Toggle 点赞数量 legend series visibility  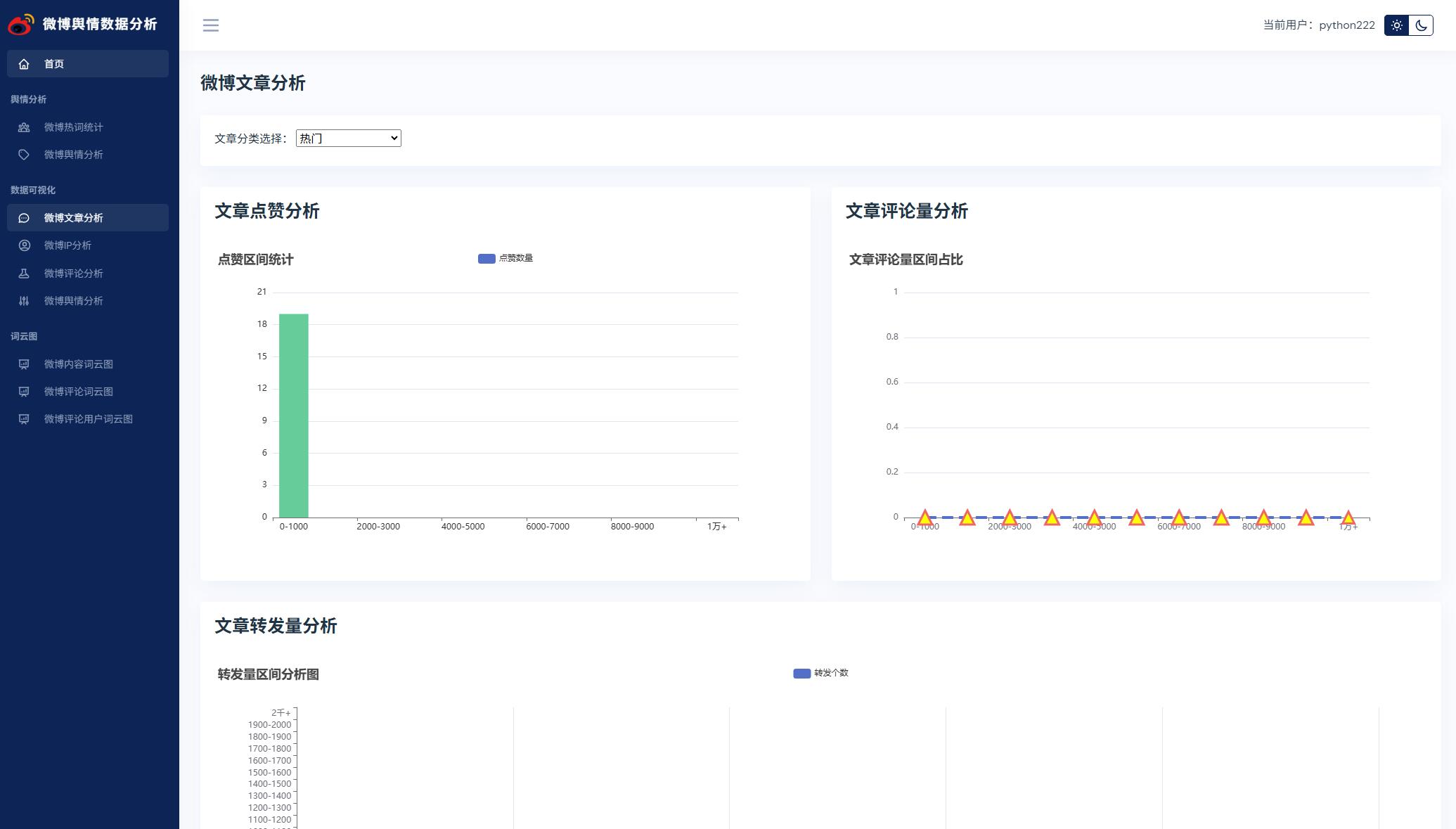pyautogui.click(x=505, y=259)
